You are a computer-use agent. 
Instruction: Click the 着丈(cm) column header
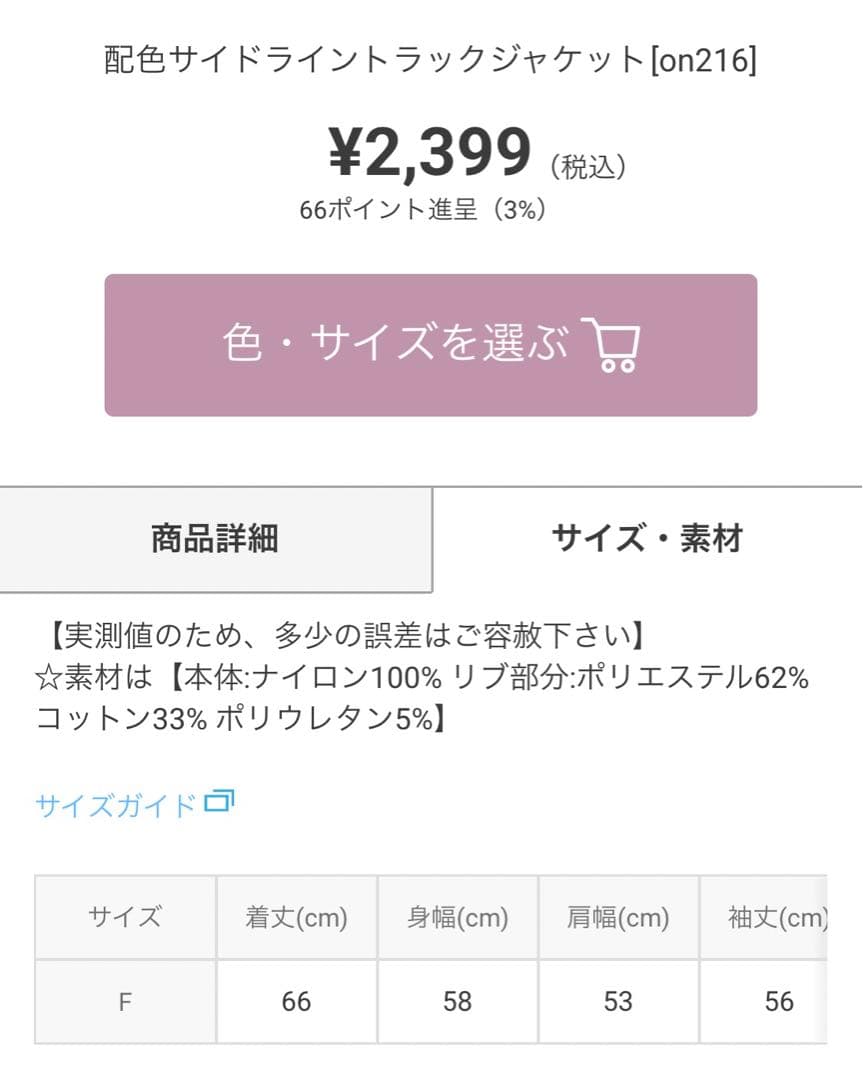point(297,917)
